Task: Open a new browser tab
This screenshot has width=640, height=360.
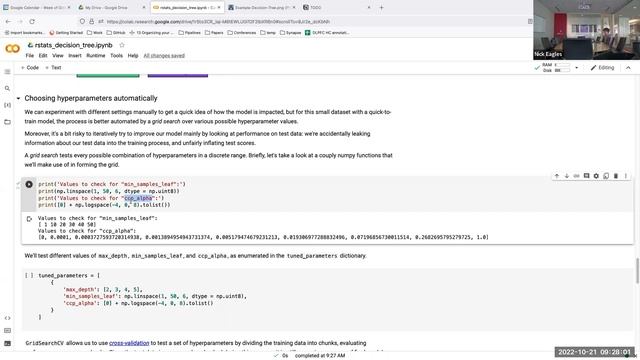Action: click(382, 7)
